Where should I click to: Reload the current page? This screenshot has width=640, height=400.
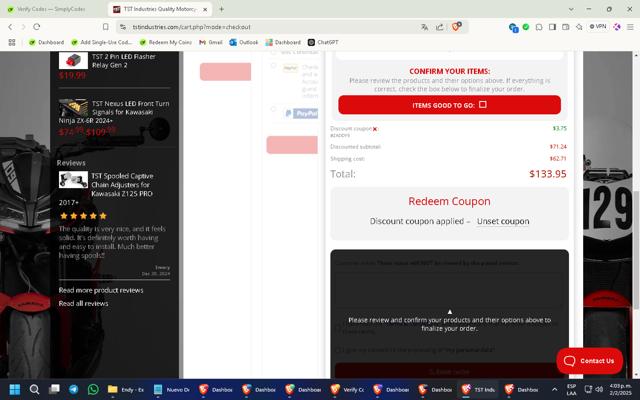[37, 27]
